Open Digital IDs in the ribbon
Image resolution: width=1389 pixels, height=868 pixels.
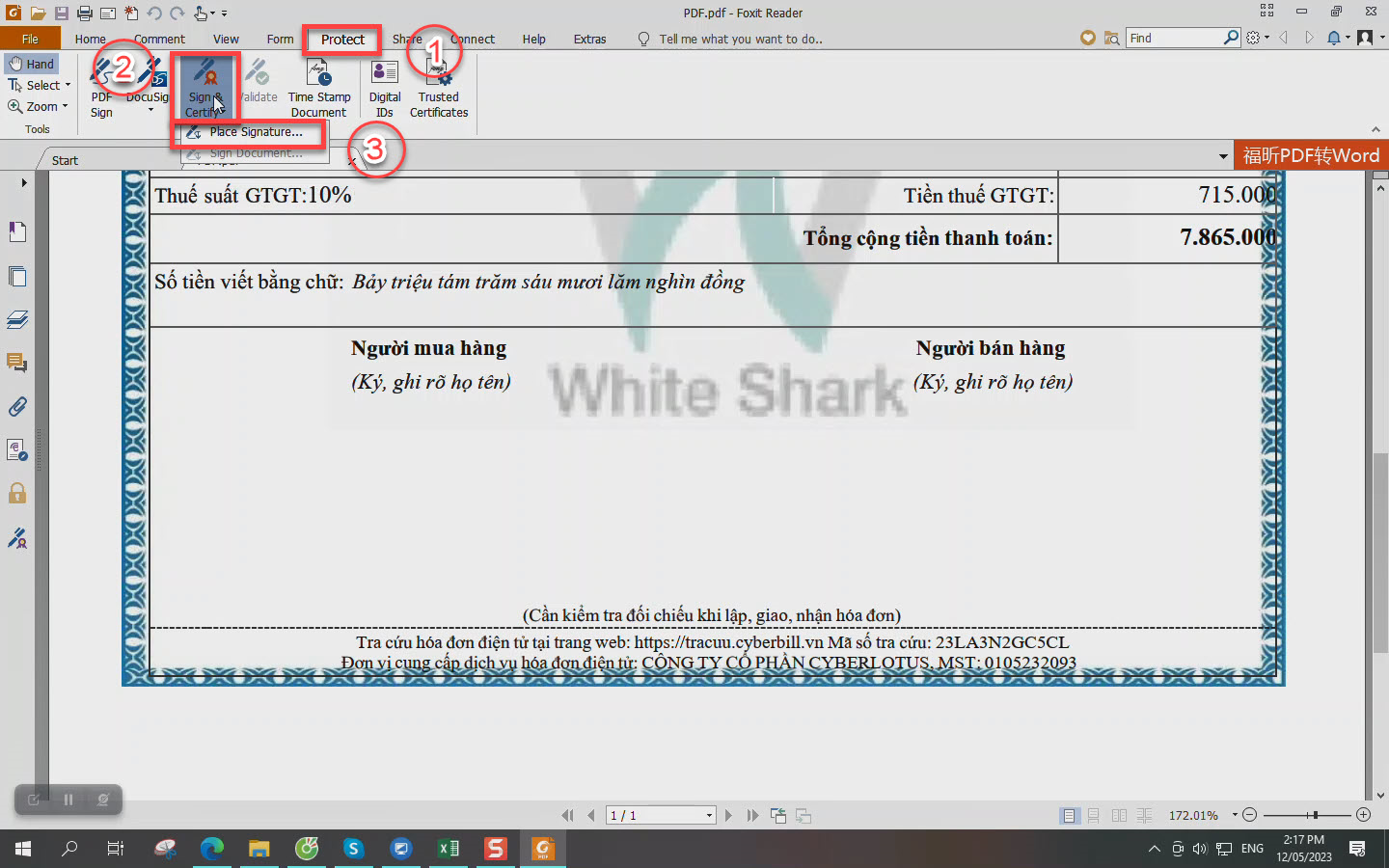coord(384,73)
